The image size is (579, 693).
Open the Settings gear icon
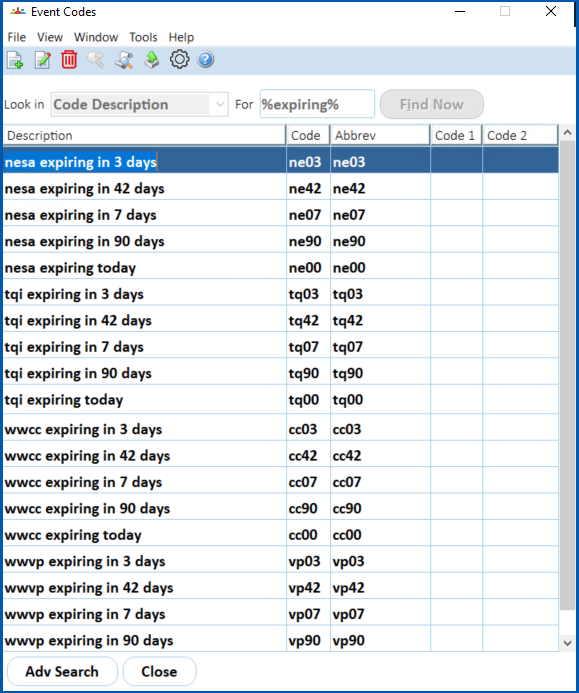179,59
